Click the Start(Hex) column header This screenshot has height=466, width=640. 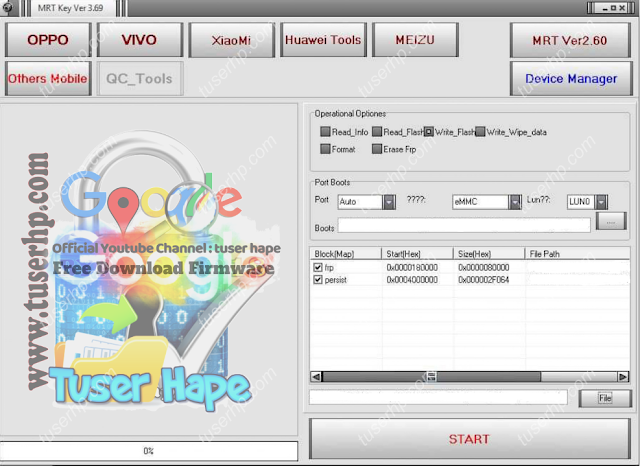417,254
